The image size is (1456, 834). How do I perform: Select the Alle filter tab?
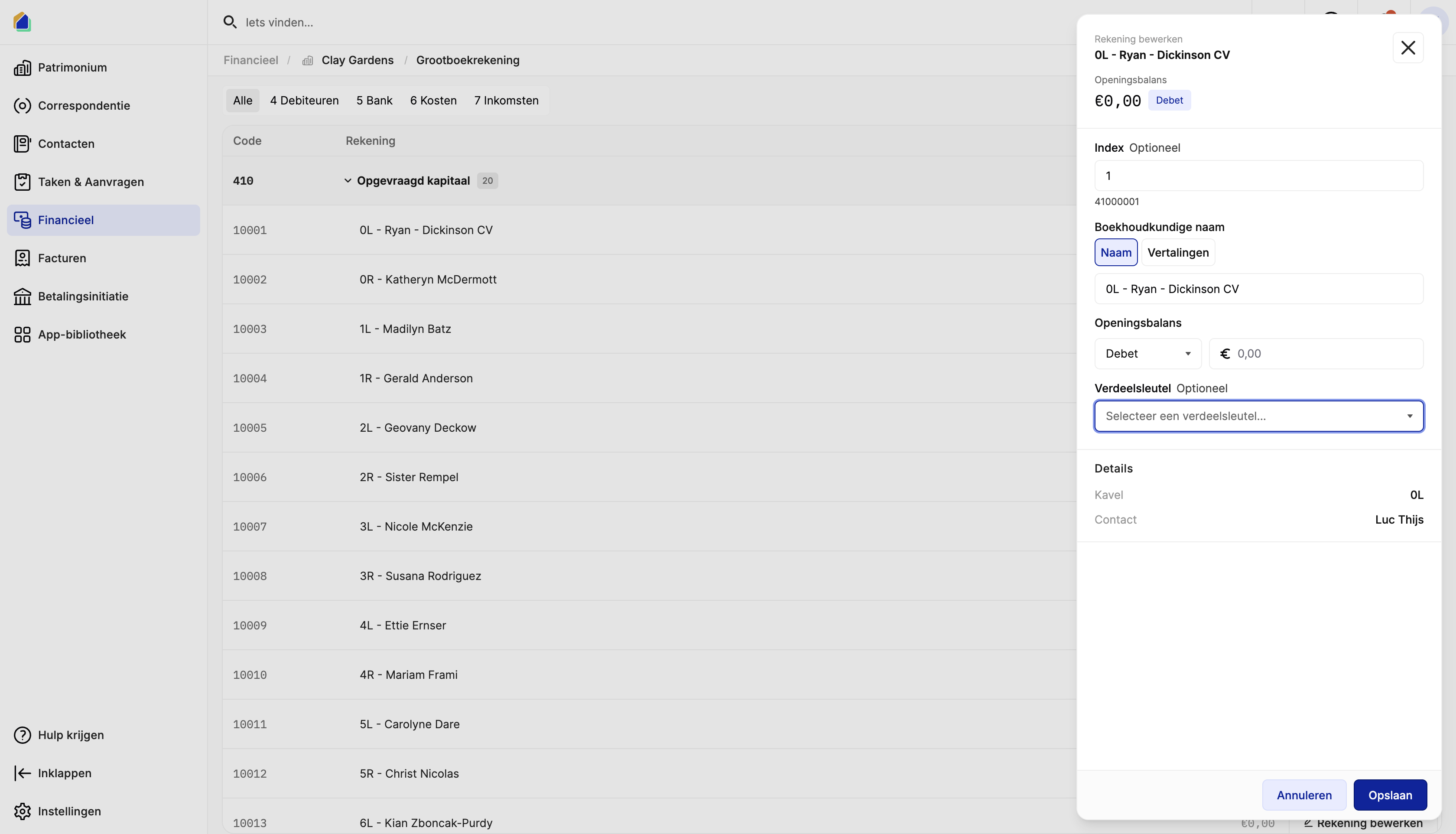coord(243,101)
